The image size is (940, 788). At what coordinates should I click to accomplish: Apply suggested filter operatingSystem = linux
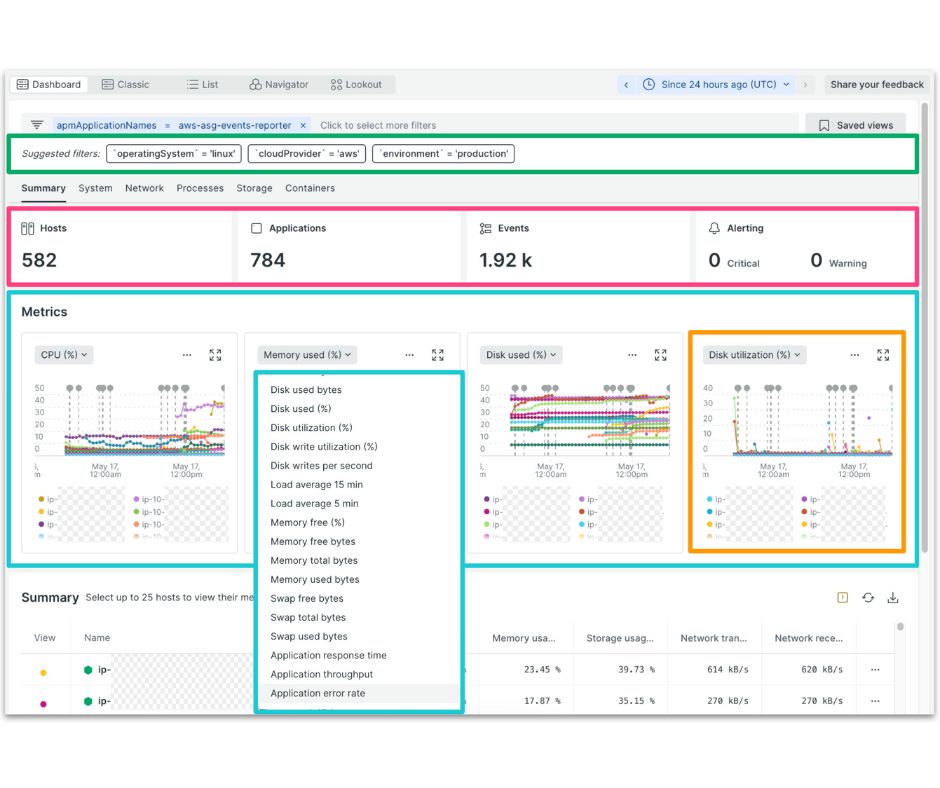174,154
